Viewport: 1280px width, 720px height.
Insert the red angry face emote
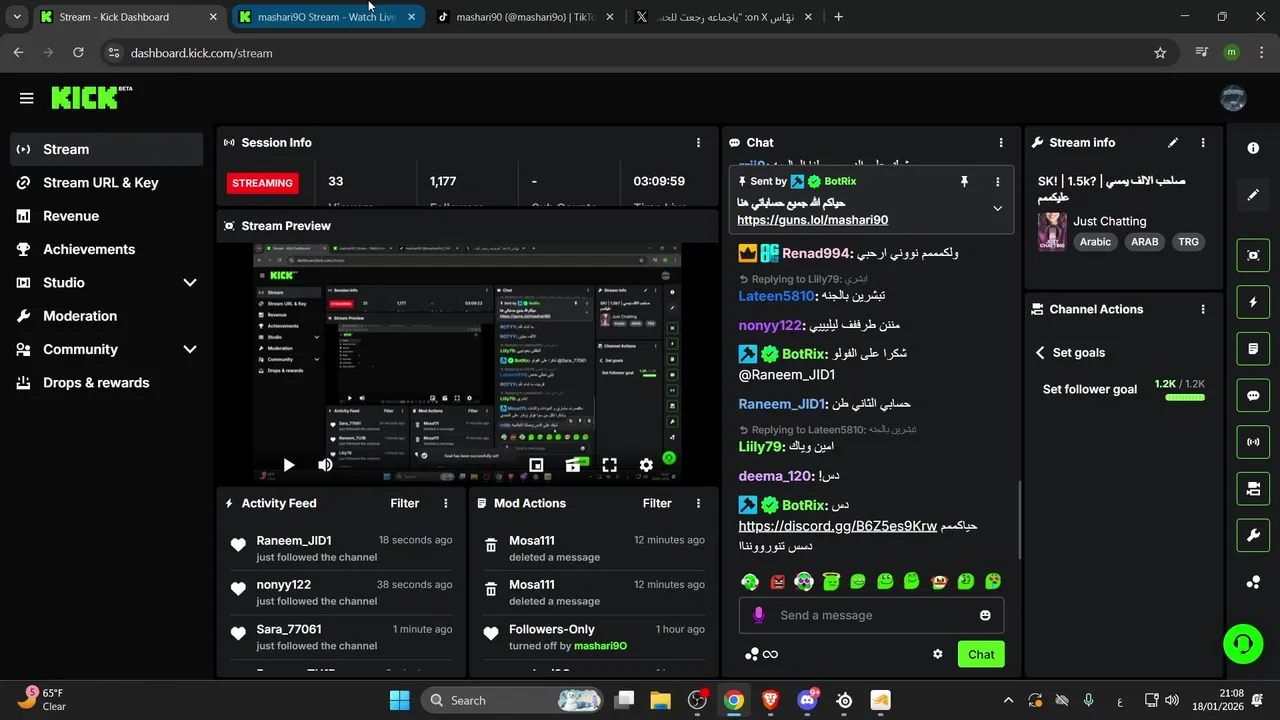tap(778, 581)
